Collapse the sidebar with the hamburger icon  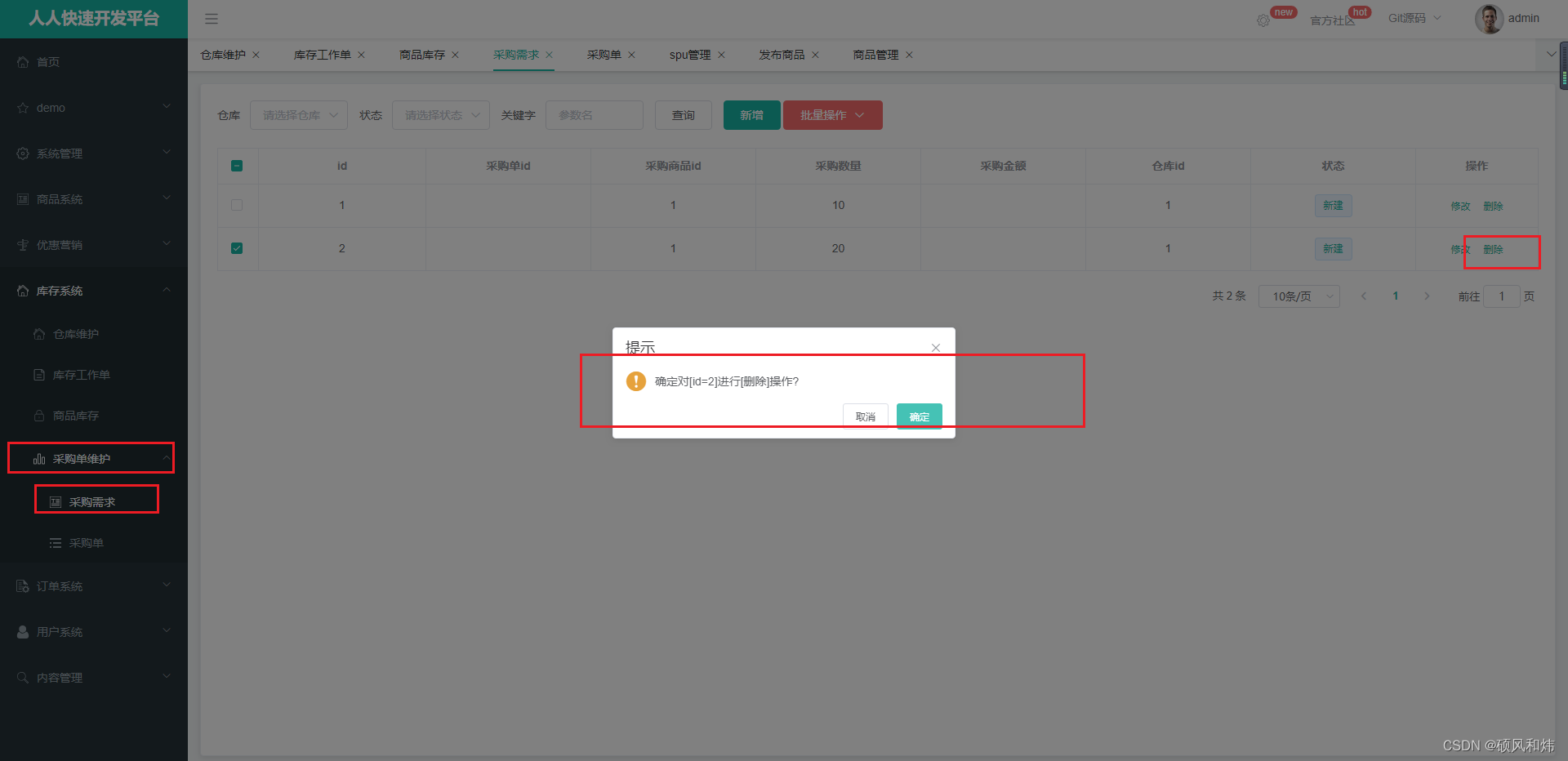click(x=211, y=19)
